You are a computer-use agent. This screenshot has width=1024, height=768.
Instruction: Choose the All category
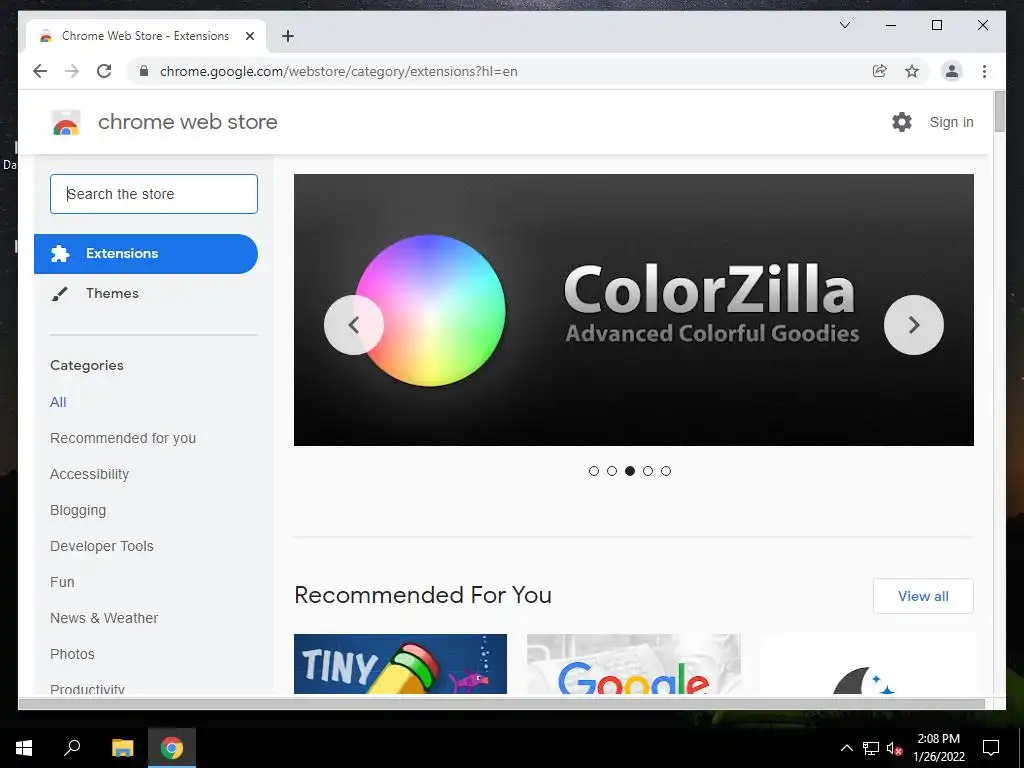[x=58, y=402]
